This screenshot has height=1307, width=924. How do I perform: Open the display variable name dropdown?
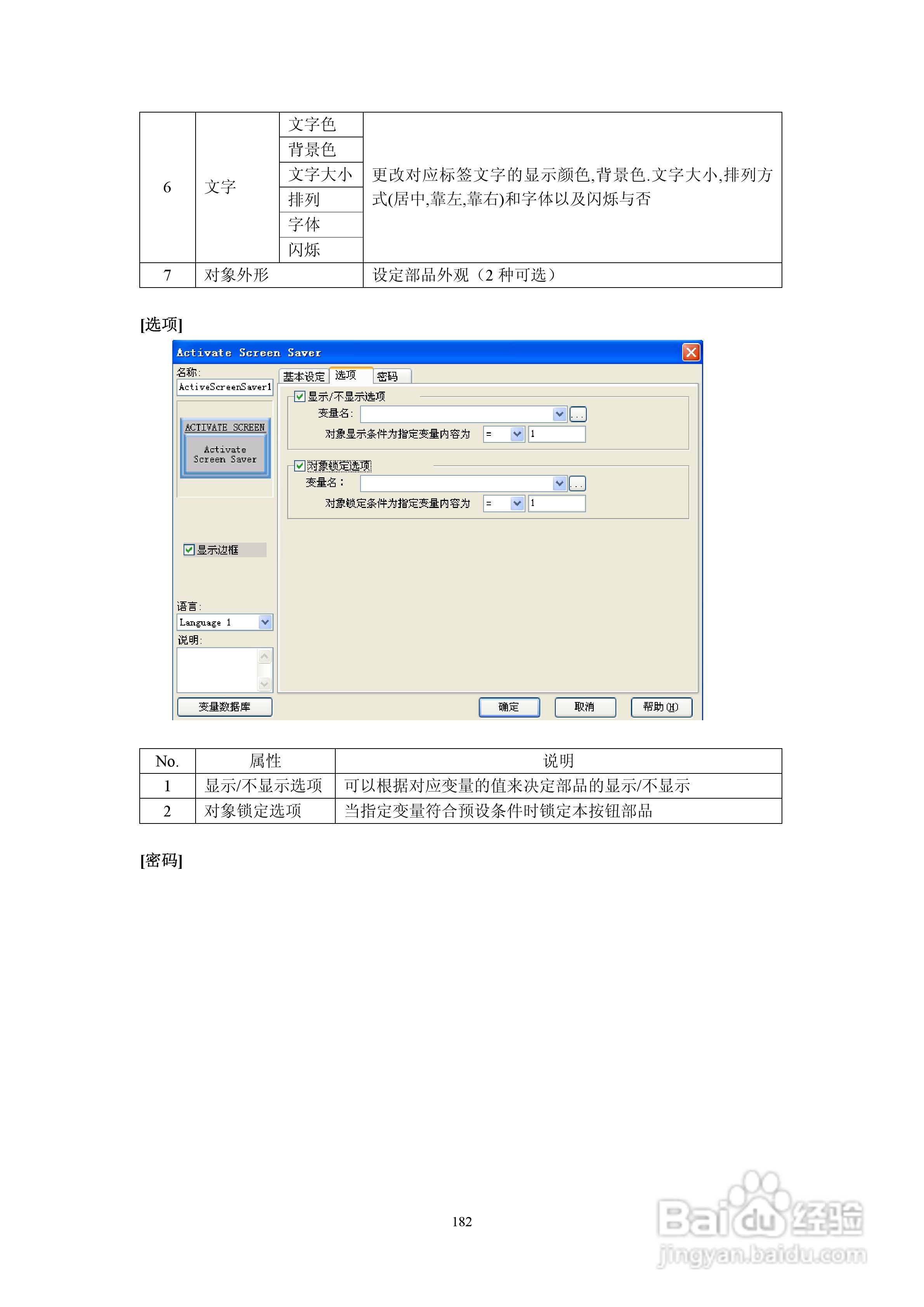coord(559,414)
